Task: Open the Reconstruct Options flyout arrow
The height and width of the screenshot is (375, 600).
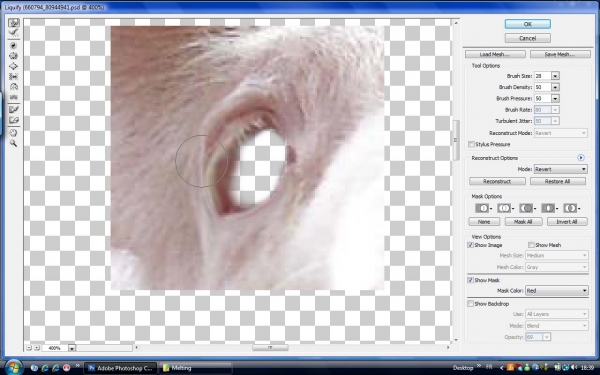Action: (581, 158)
